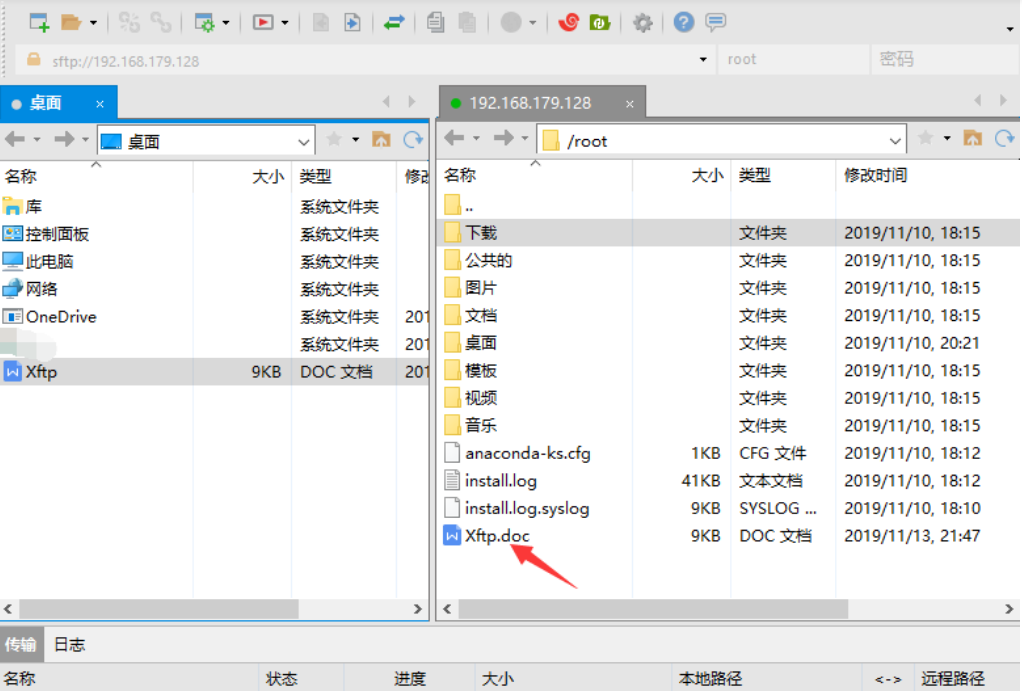Image resolution: width=1022 pixels, height=691 pixels.
Task: Click the local pane home folder icon
Action: pyautogui.click(x=381, y=139)
